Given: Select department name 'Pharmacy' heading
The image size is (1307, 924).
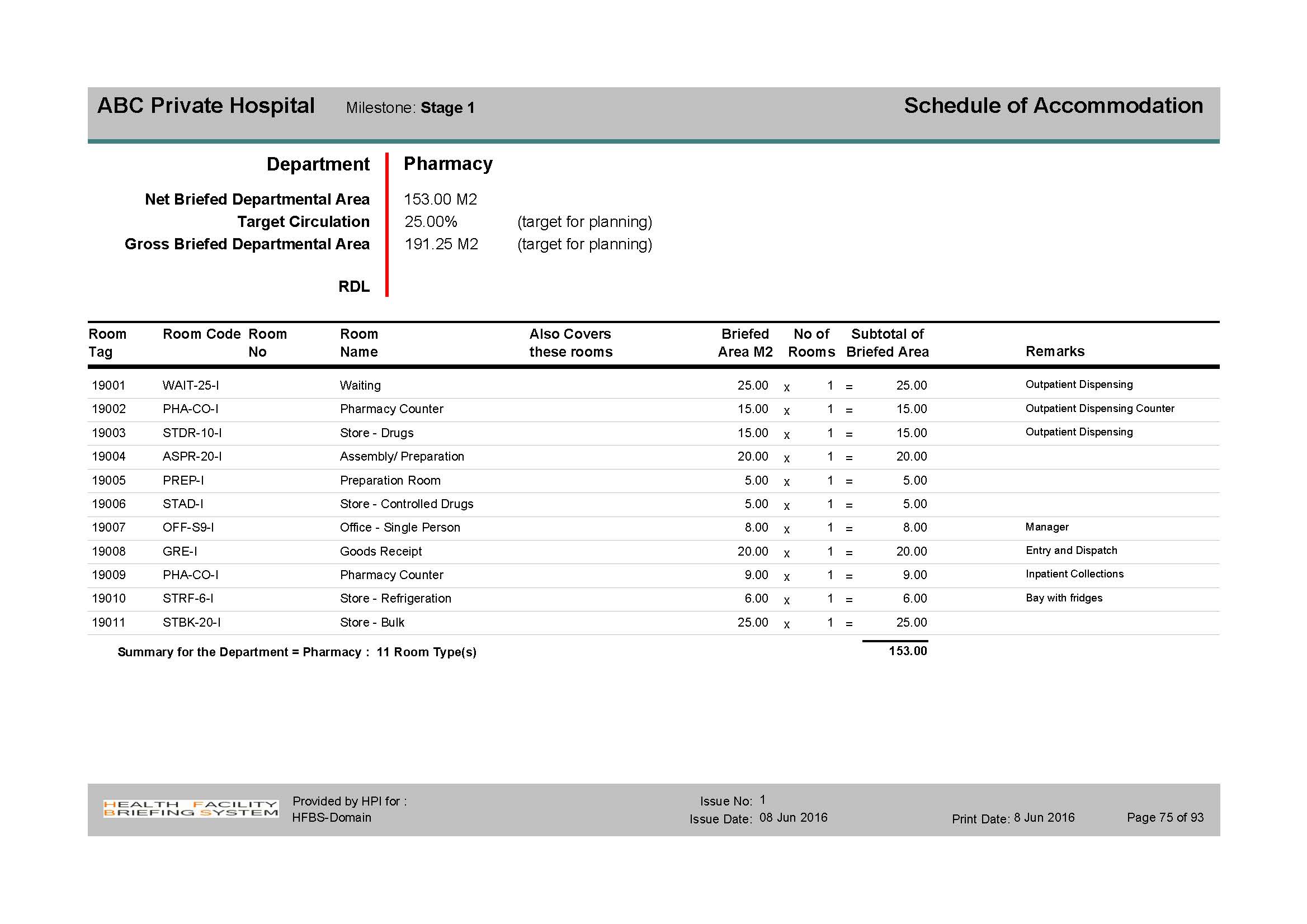Looking at the screenshot, I should [x=448, y=164].
